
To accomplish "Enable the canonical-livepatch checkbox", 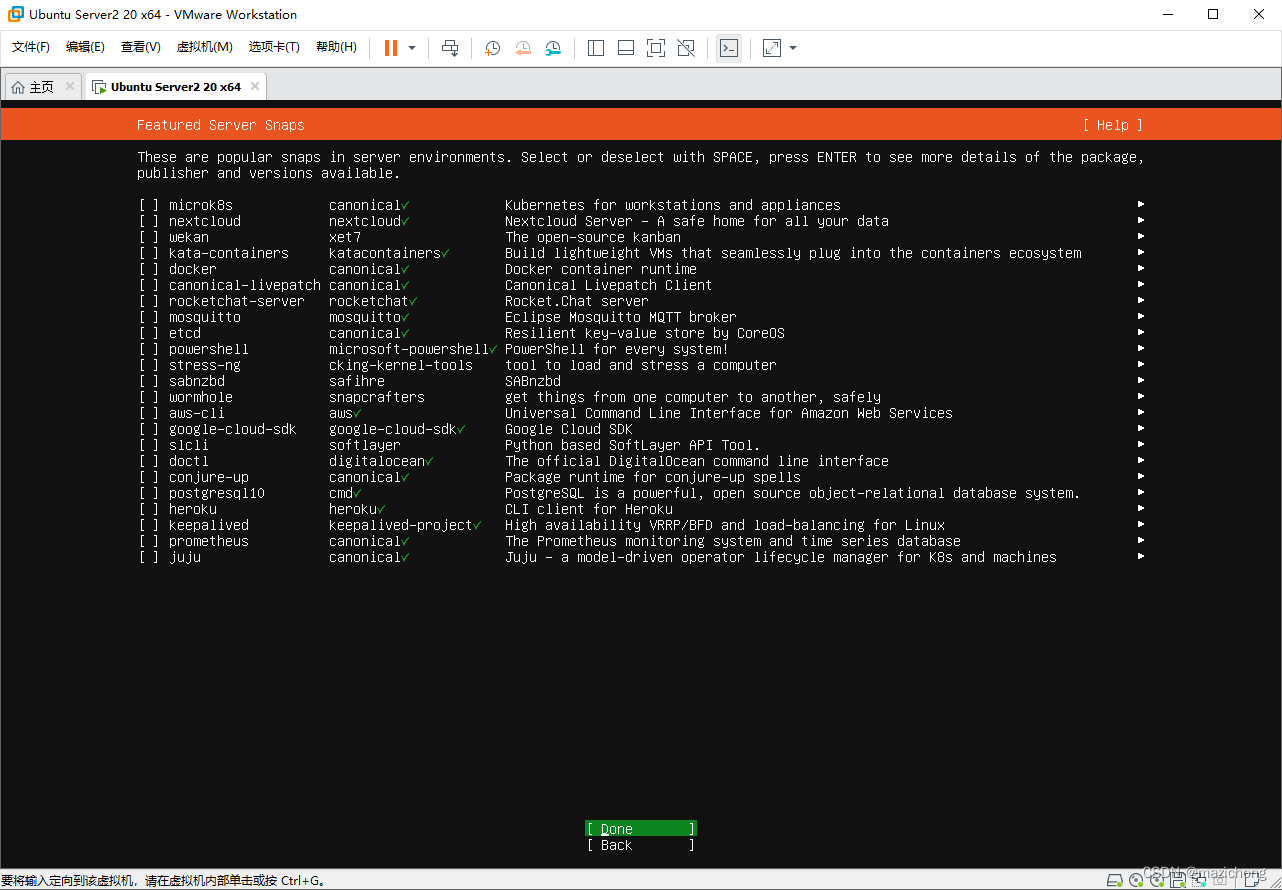I will click(149, 285).
